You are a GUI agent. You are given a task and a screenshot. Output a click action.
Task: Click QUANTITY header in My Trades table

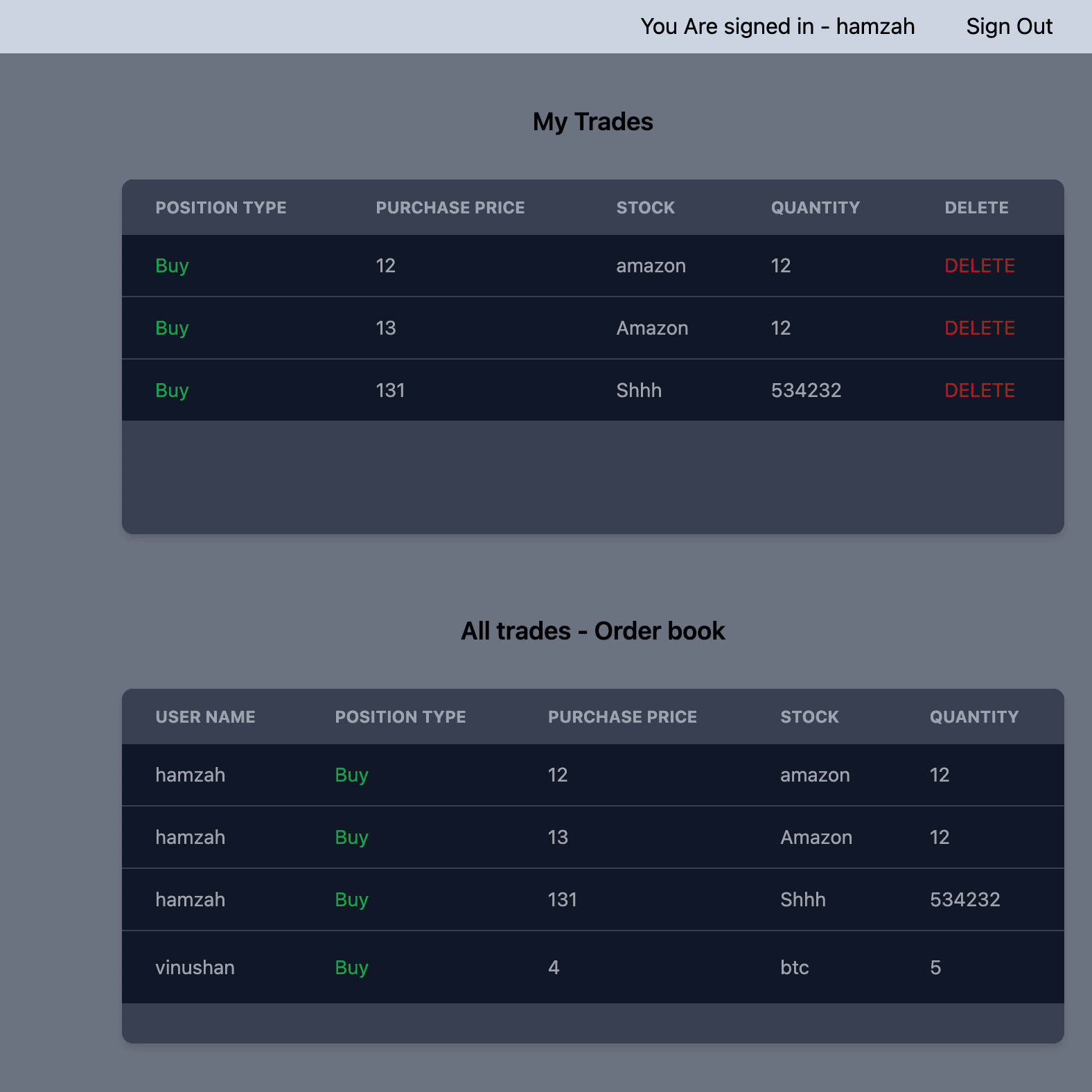click(x=816, y=208)
